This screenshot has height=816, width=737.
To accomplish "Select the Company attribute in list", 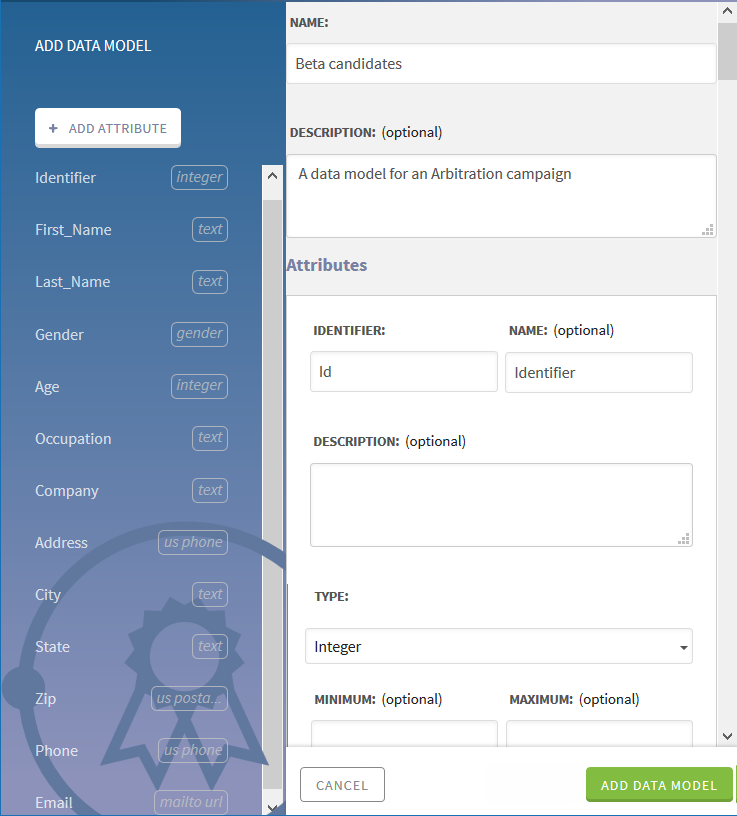I will click(x=67, y=491).
